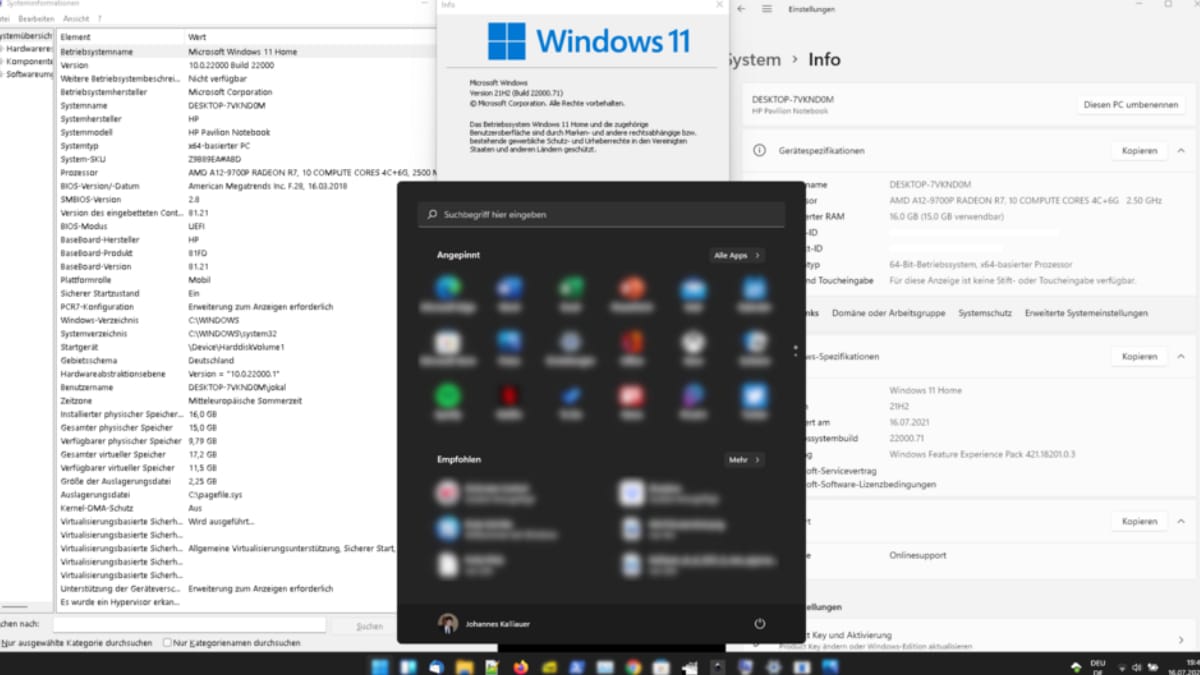The image size is (1200, 675).
Task: Open 'Domäne oder Arbeitsgruppe' link
Action: (x=888, y=313)
